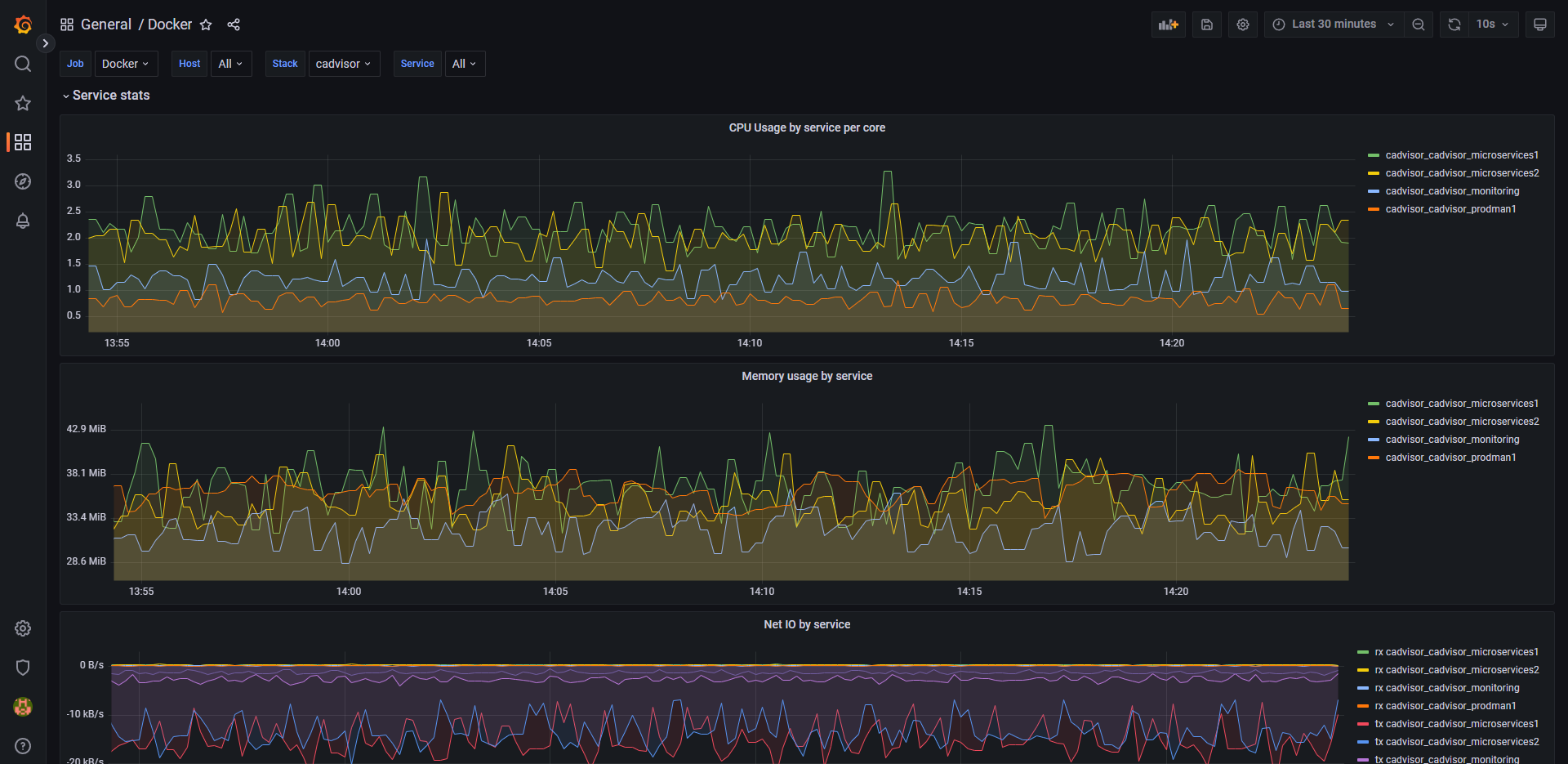Screen dimensions: 1568x764
Task: Click the CPU Usage by service panel title
Action: click(x=807, y=127)
